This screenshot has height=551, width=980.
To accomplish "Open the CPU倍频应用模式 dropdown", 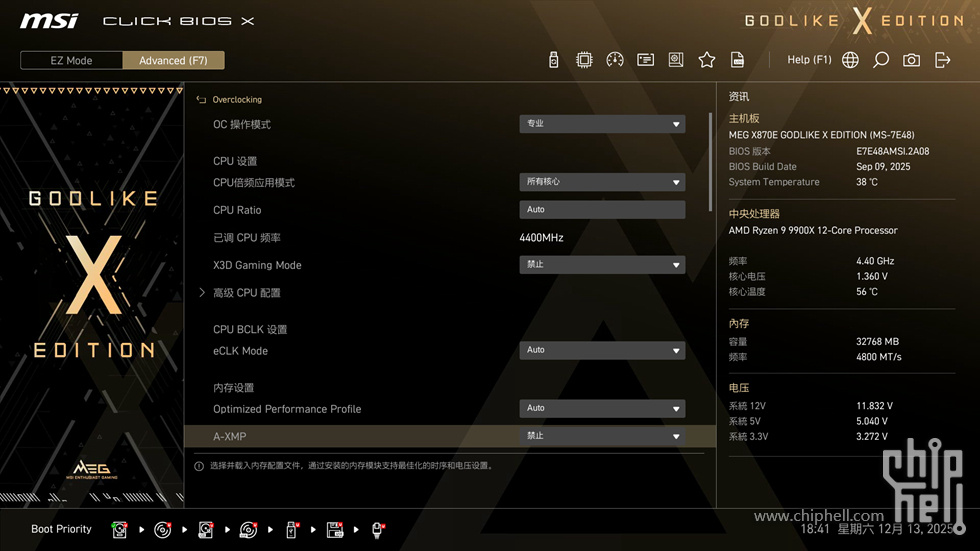I will (x=602, y=183).
